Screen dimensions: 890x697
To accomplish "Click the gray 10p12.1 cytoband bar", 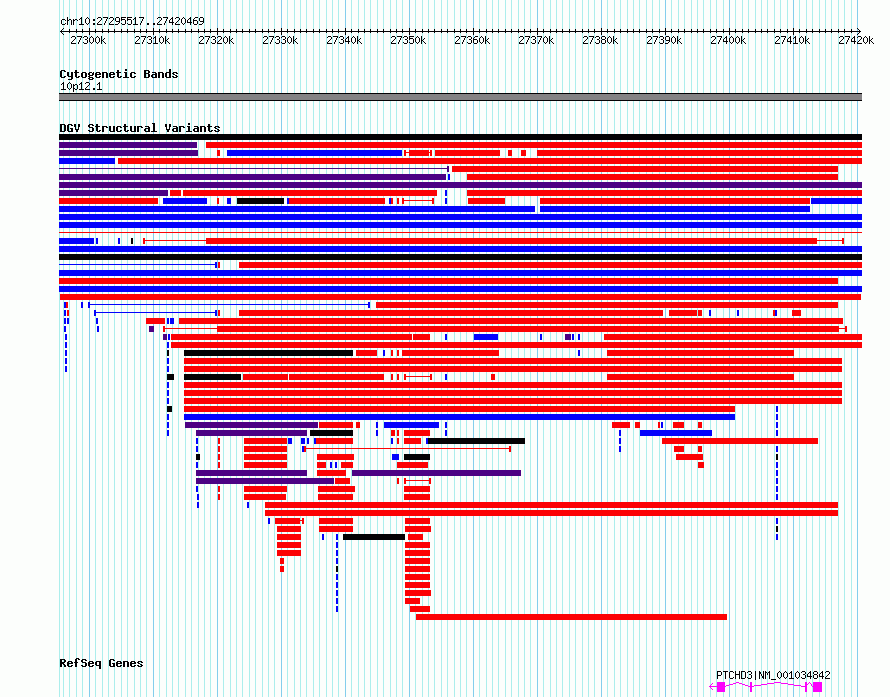I will [460, 97].
